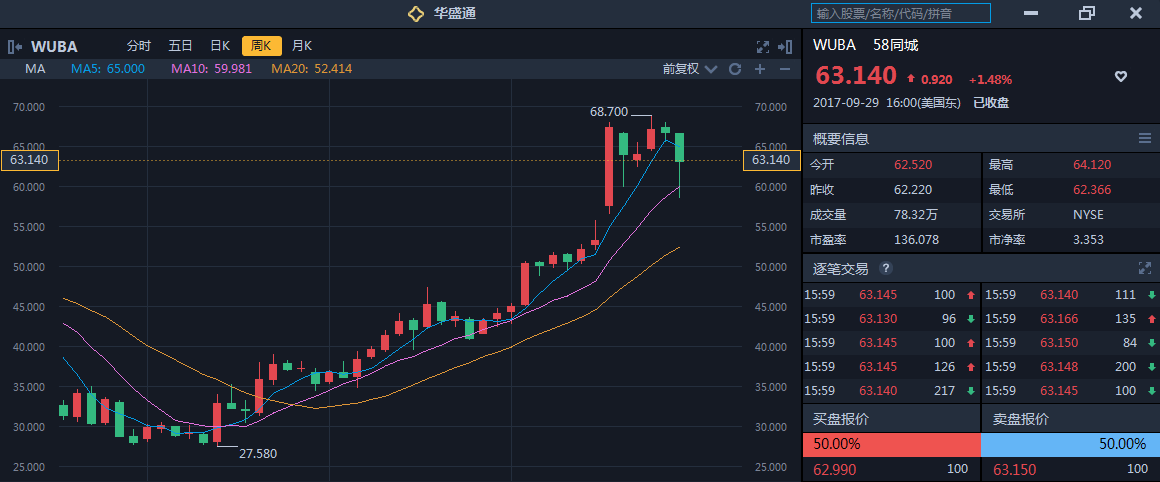This screenshot has height=482, width=1160.
Task: Collapse the left sidebar panel icon
Action: (14, 46)
